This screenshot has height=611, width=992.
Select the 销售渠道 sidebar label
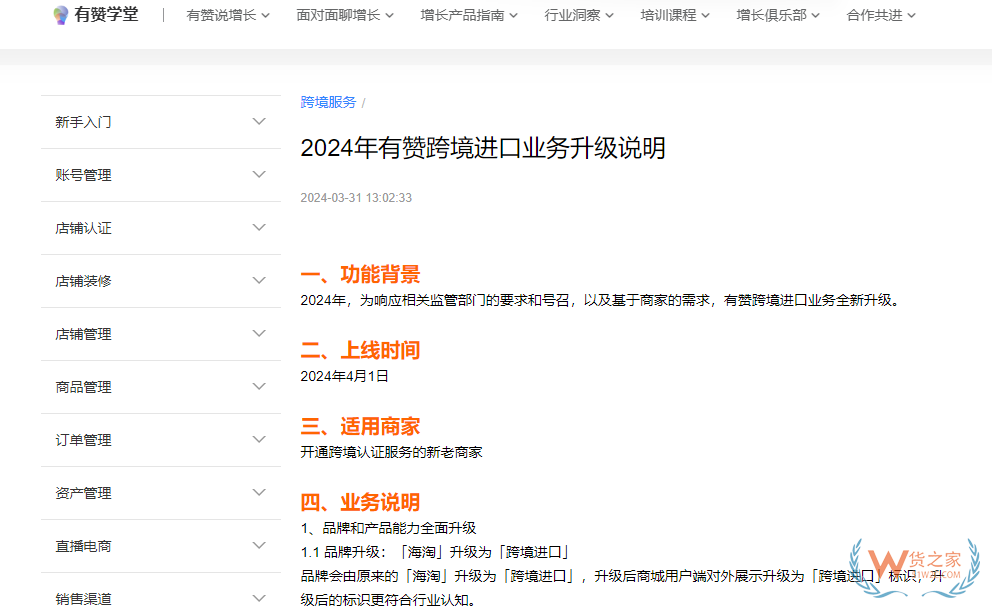[x=84, y=599]
